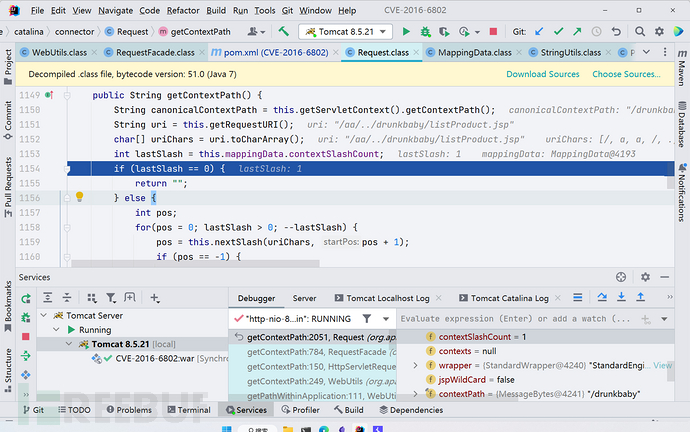
Task: Open the Server tab in debugger
Action: click(304, 298)
